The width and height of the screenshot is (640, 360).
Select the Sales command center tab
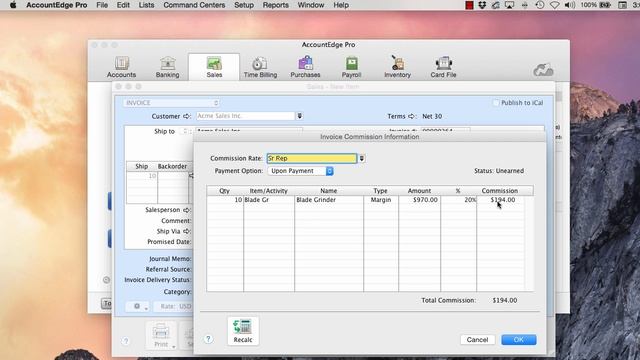click(x=214, y=67)
